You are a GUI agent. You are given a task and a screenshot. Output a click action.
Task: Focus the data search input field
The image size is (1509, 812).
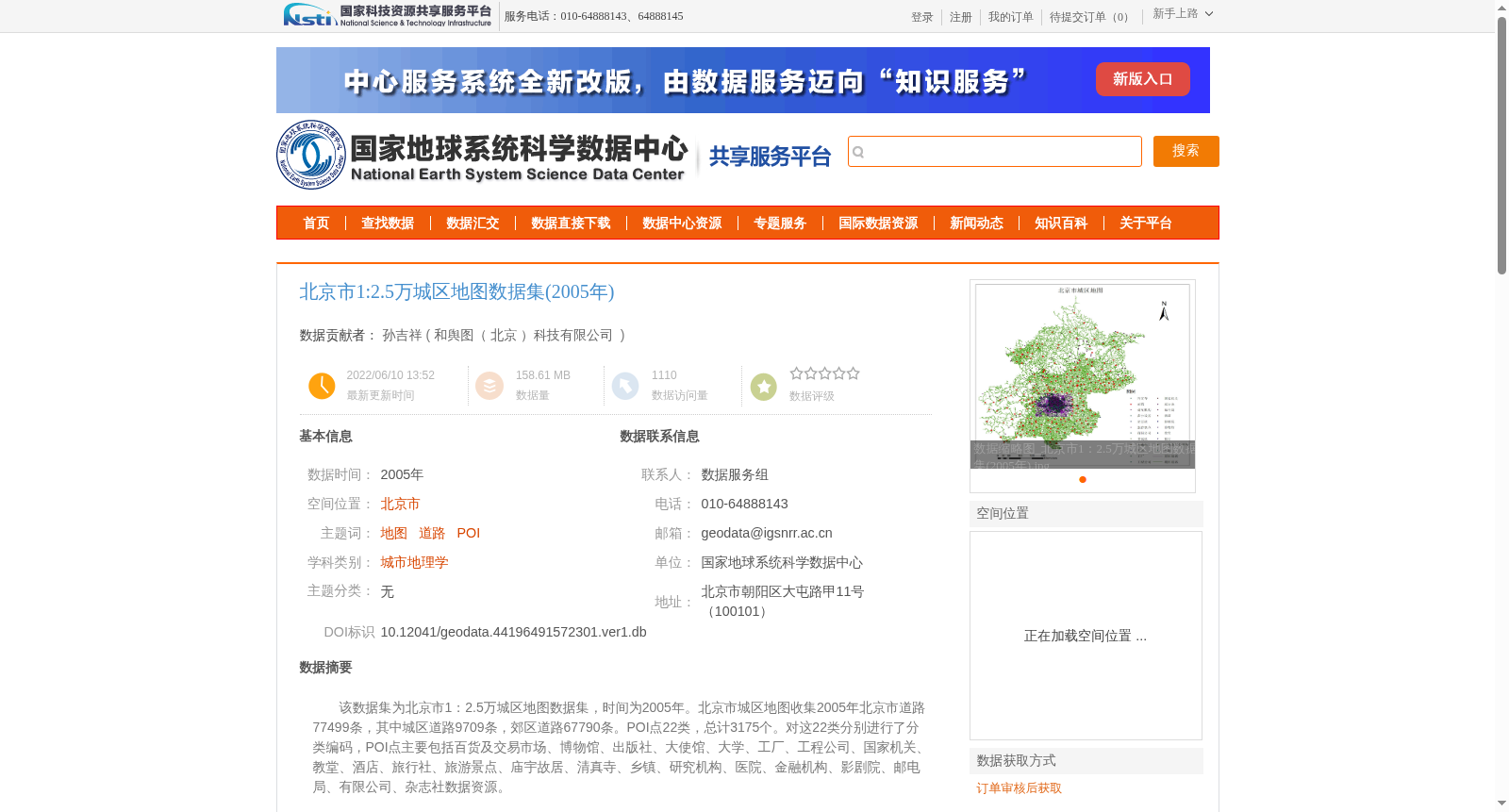tap(995, 152)
